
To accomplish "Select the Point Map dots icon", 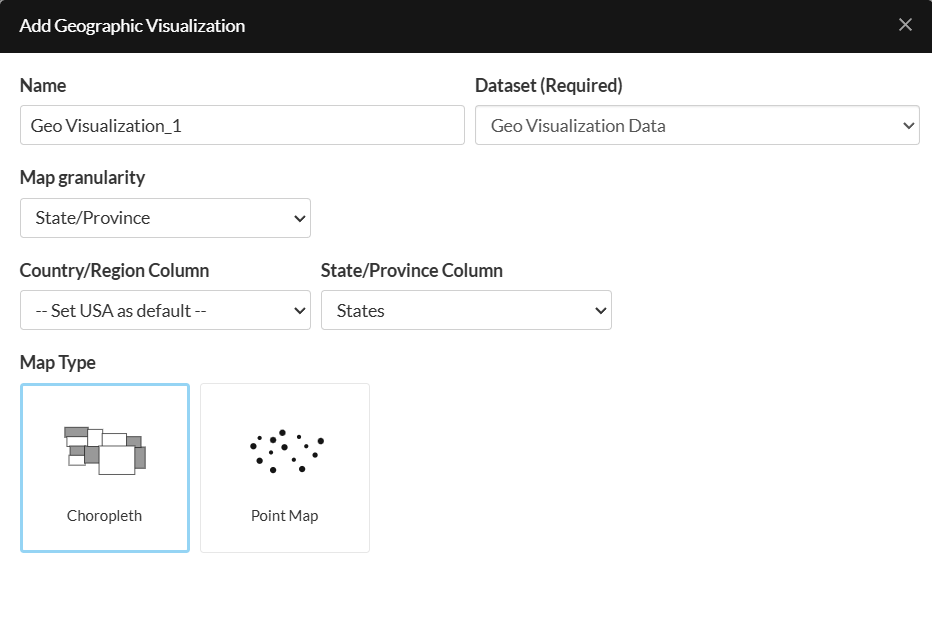I will [x=285, y=450].
